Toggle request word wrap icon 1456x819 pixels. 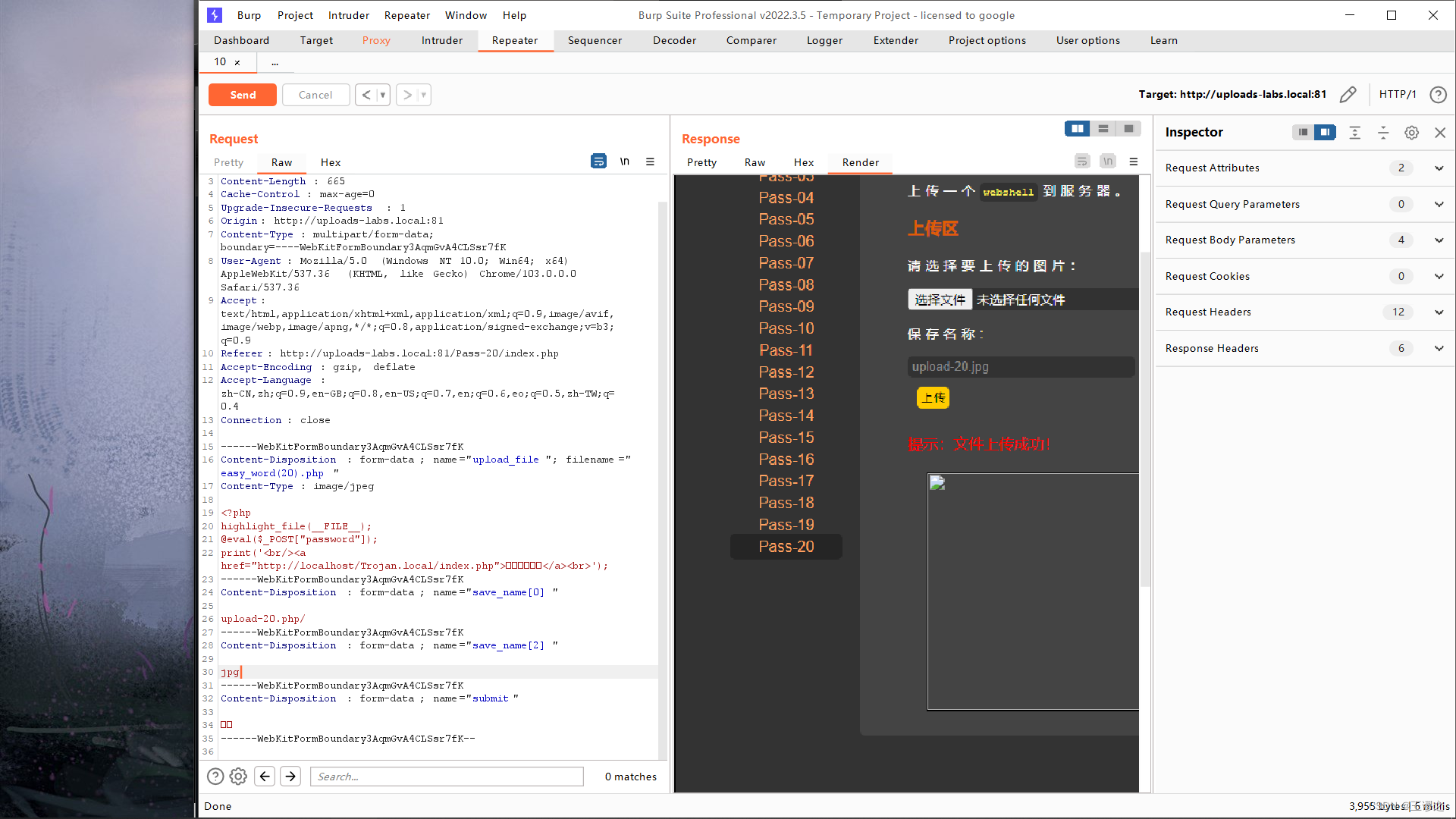pyautogui.click(x=598, y=162)
